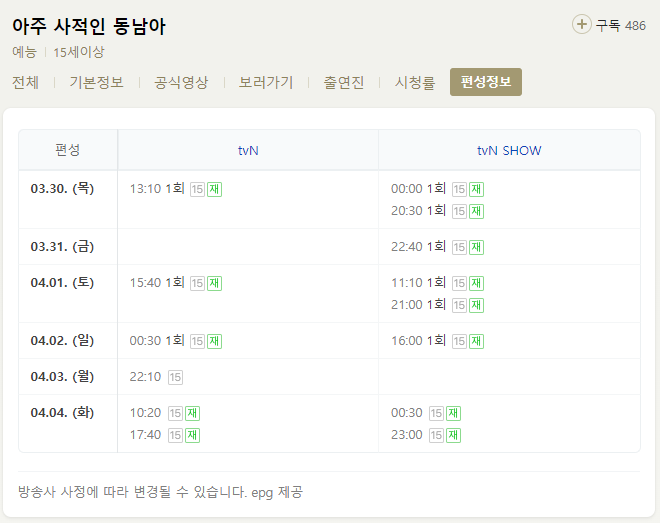The width and height of the screenshot is (660, 523).
Task: Click the tvN SHOW 22:40 1회 entry
Action: [437, 247]
